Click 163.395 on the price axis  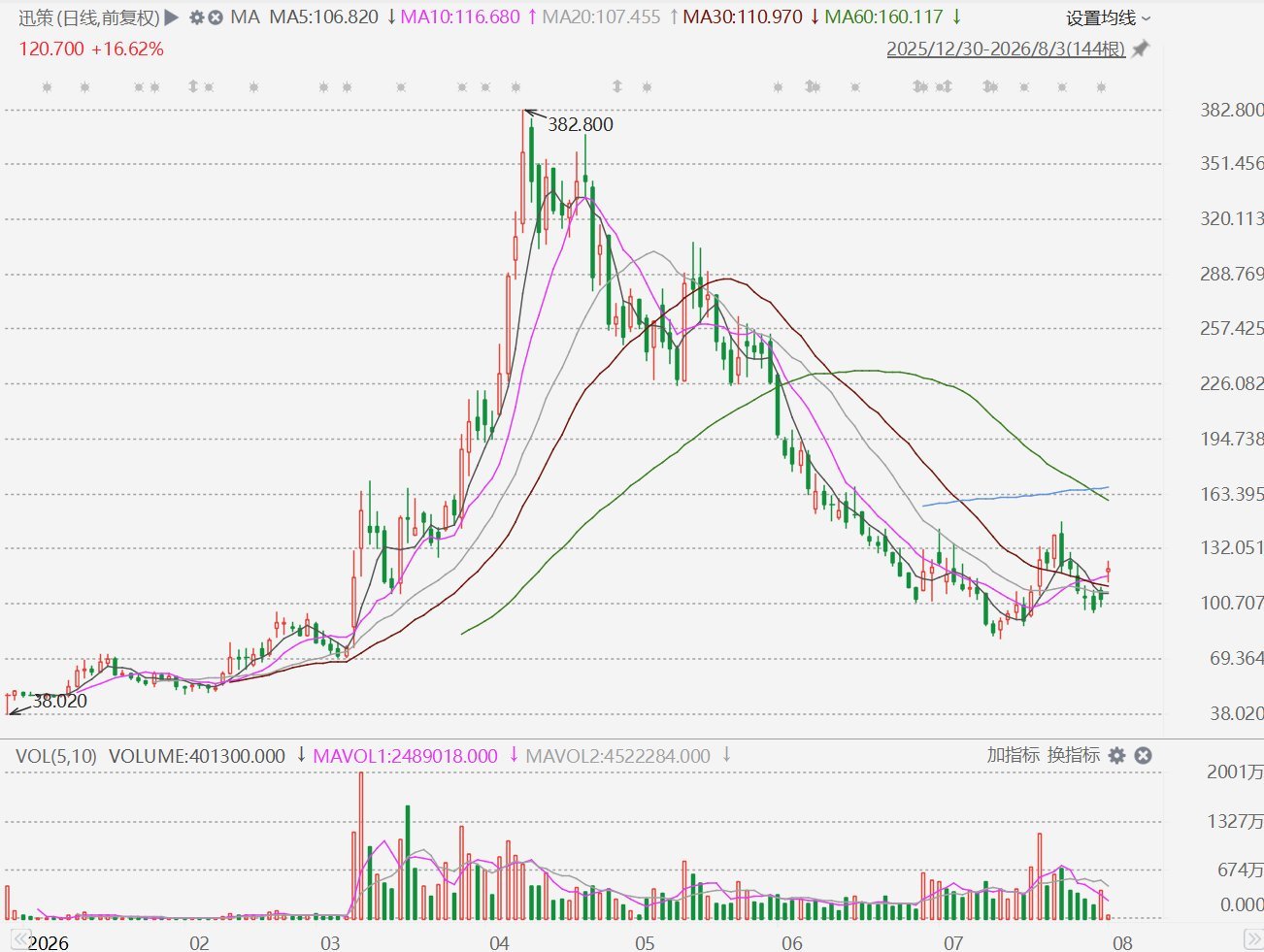pyautogui.click(x=1232, y=494)
